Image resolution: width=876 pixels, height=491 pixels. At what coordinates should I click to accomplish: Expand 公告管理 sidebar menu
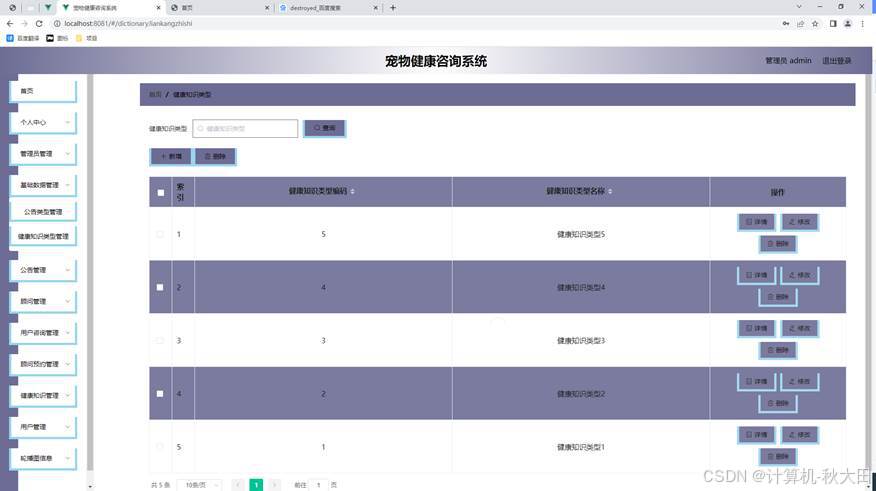point(43,270)
